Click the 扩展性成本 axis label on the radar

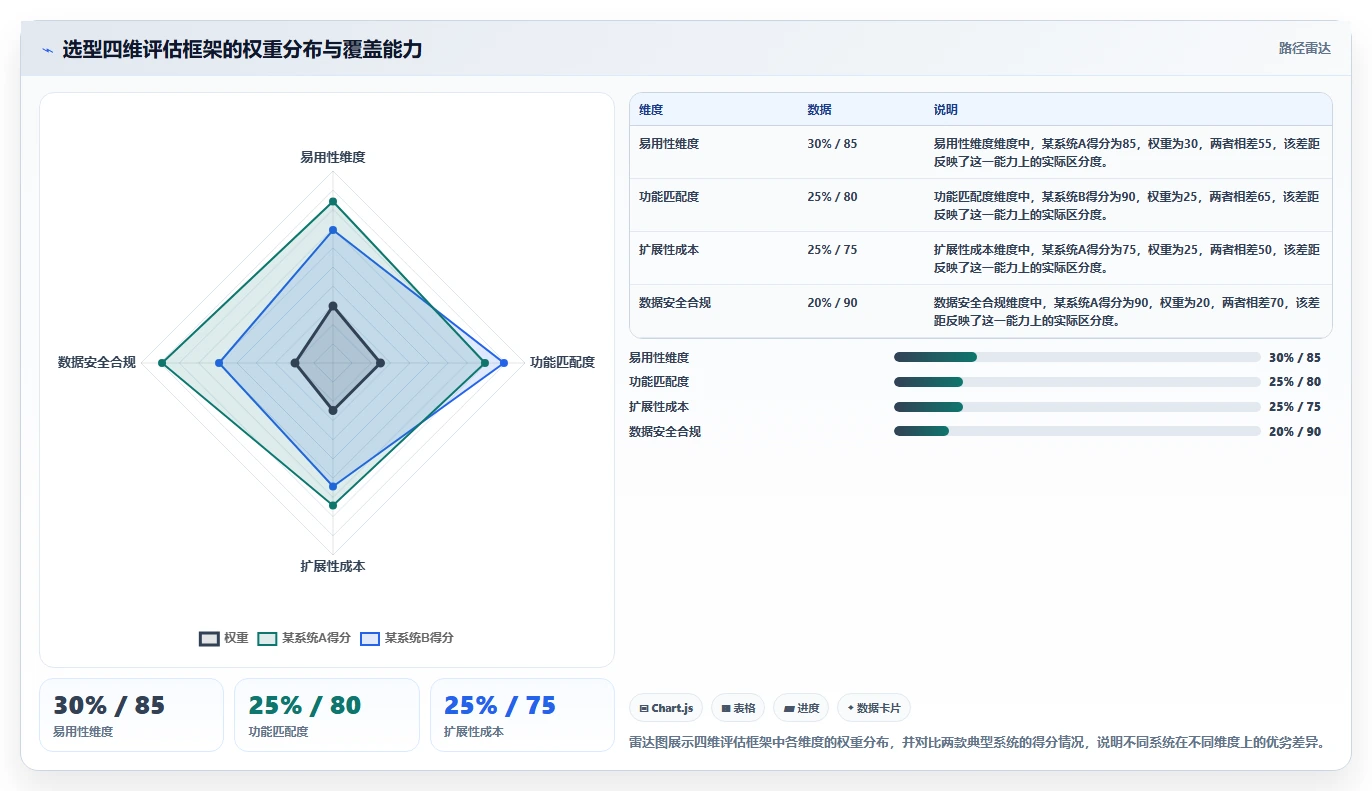[333, 566]
